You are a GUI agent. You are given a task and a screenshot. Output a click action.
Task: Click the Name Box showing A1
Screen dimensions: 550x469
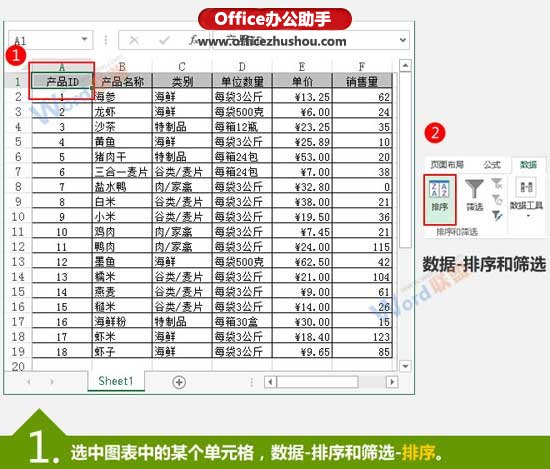pyautogui.click(x=50, y=40)
